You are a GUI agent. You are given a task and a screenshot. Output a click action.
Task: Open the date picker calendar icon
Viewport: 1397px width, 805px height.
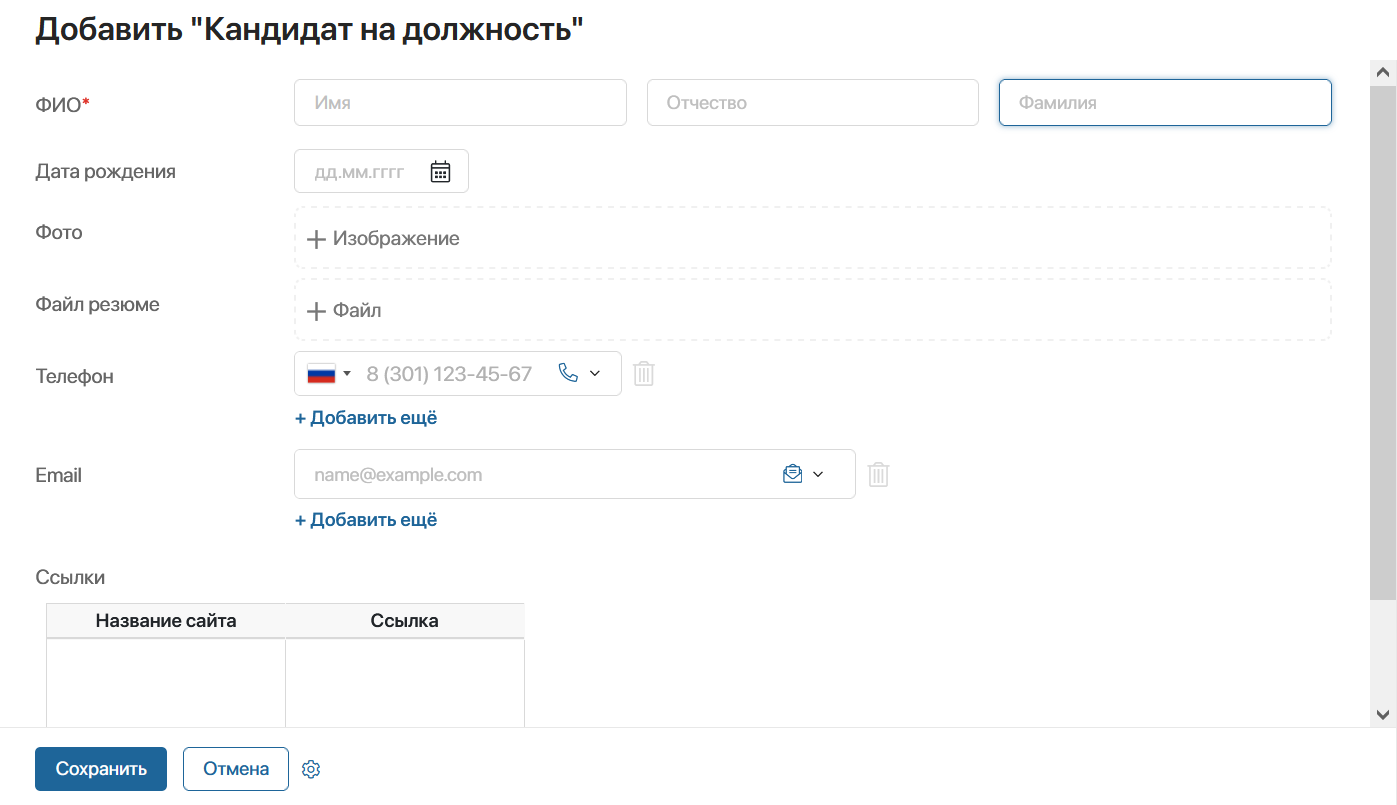440,171
